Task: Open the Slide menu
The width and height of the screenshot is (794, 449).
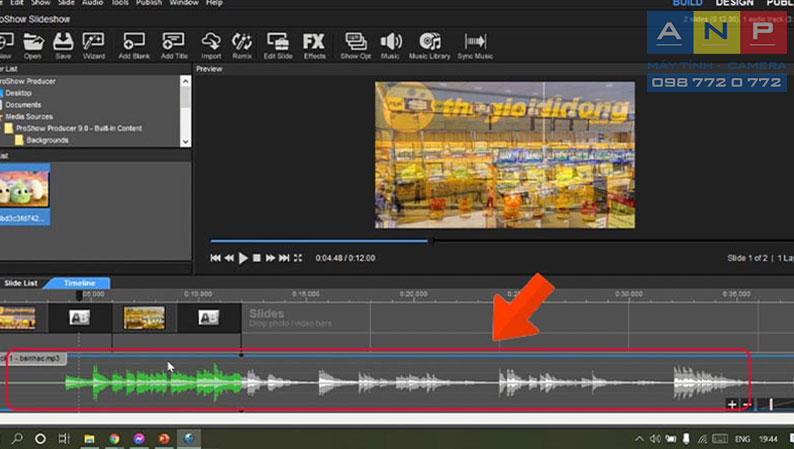Action: click(66, 3)
